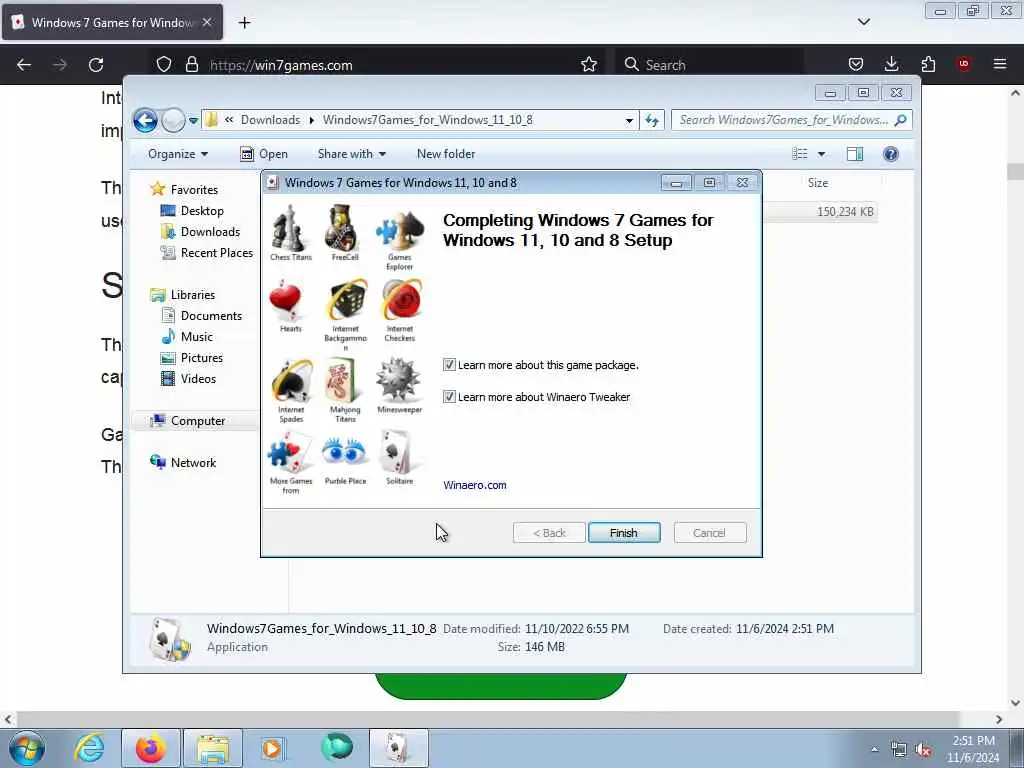
Task: Click Downloads in the address breadcrumb
Action: click(x=270, y=120)
